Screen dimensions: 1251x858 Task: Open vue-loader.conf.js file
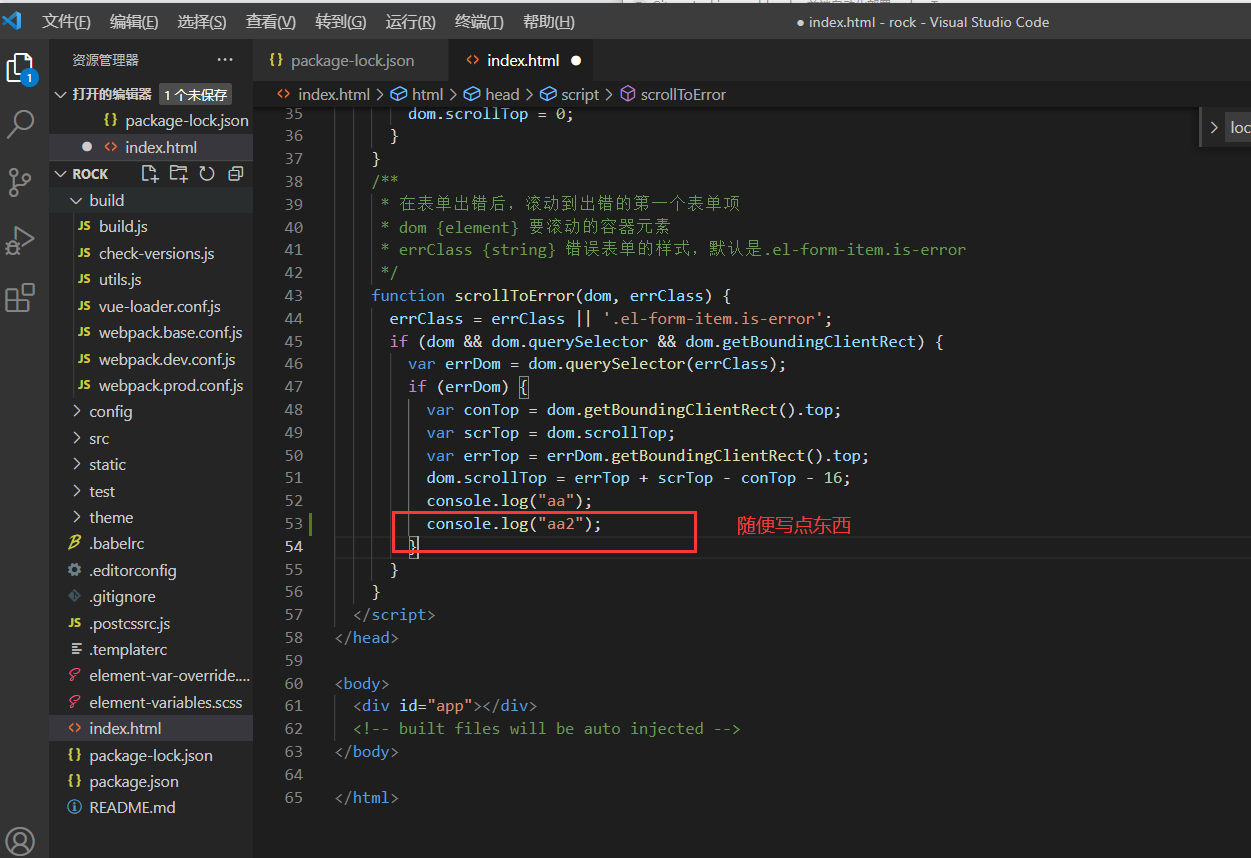click(x=160, y=306)
